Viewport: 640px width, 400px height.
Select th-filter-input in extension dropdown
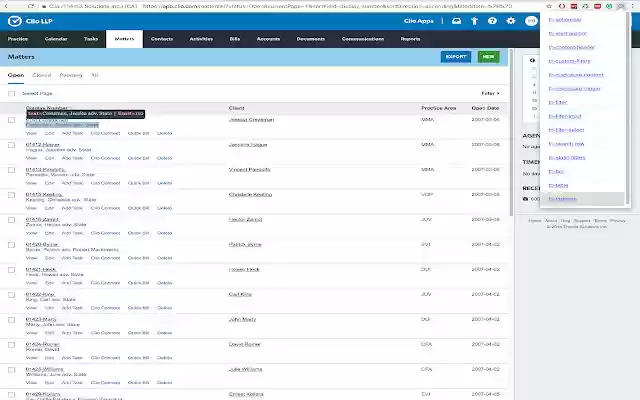[564, 116]
